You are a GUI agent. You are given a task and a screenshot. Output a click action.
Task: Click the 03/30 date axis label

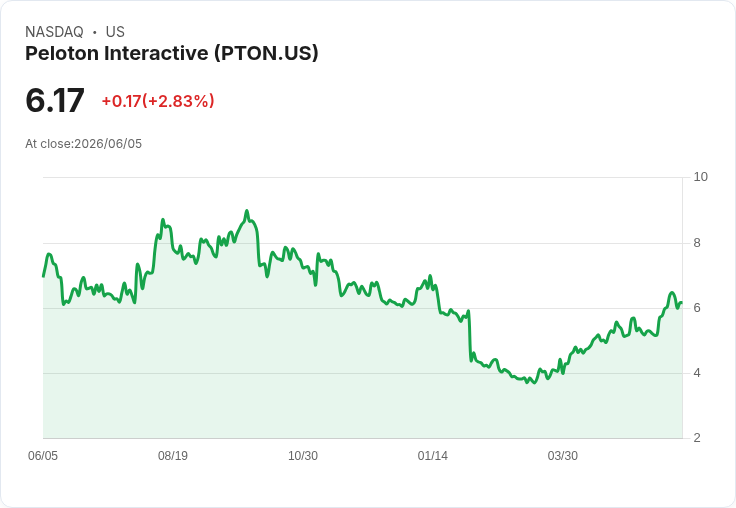click(x=562, y=455)
